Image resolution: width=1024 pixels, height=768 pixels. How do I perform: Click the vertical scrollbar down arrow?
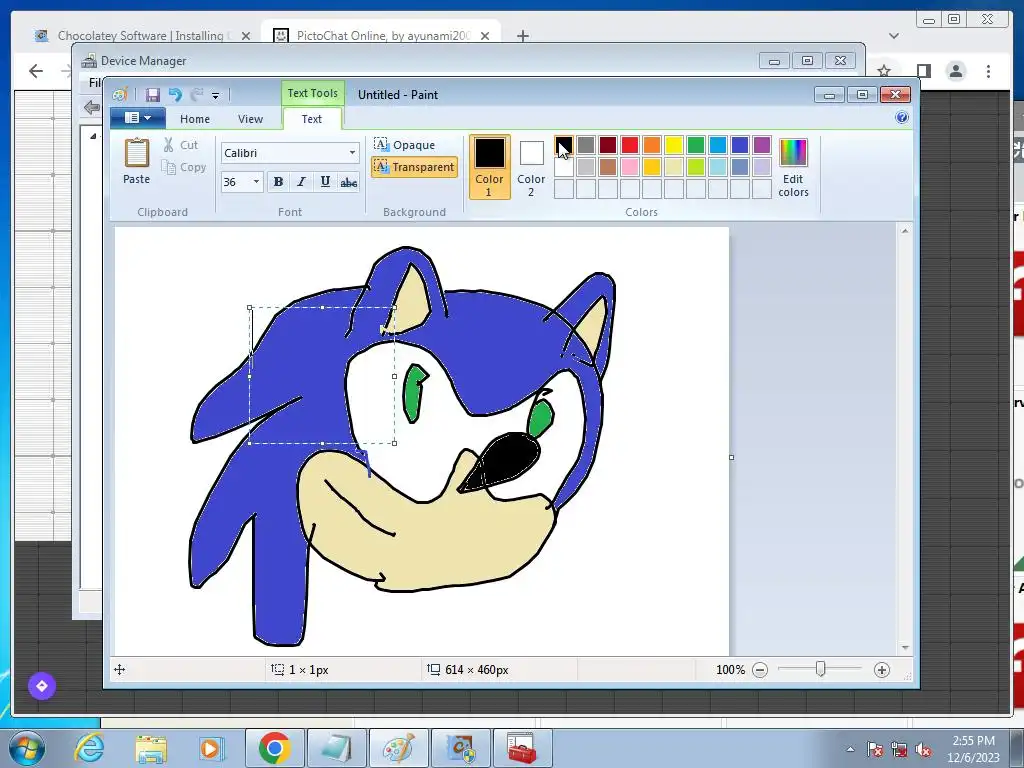point(904,647)
